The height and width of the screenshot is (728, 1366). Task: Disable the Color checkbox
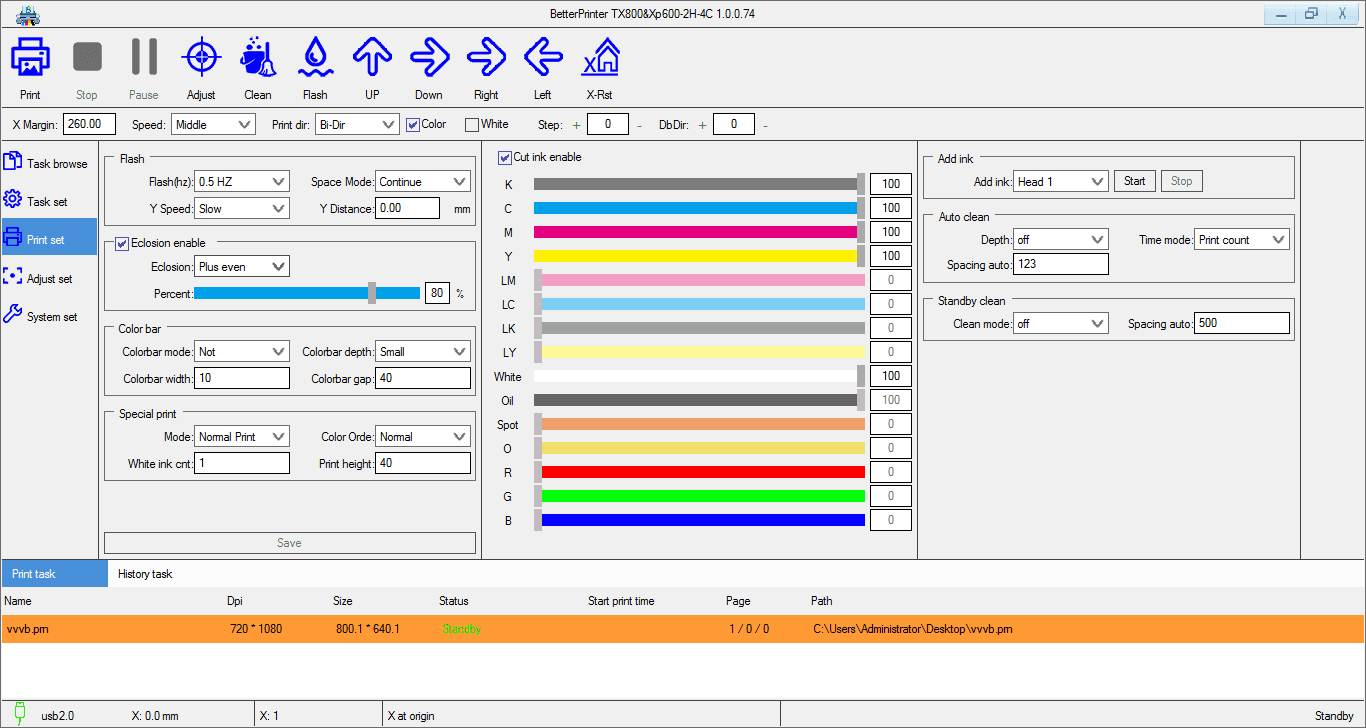414,125
